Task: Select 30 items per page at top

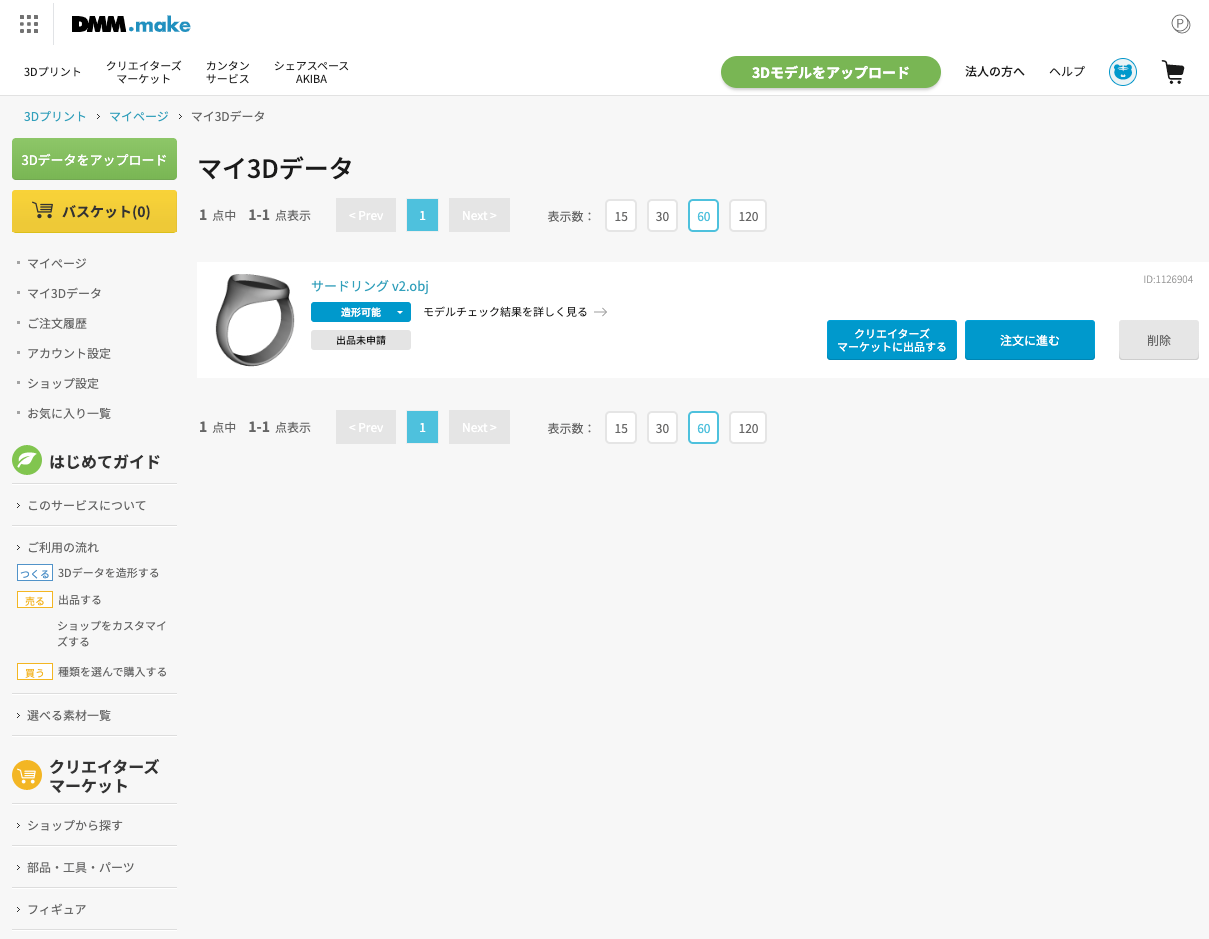Action: pos(662,216)
